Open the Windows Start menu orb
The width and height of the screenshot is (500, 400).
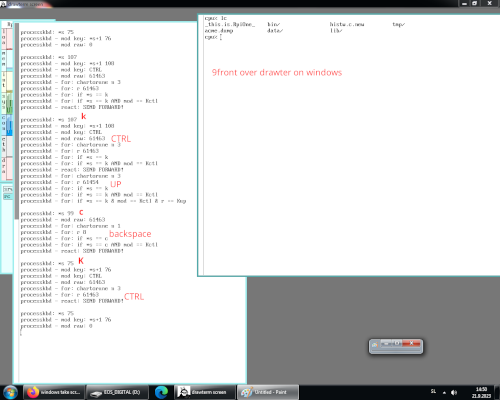10,392
